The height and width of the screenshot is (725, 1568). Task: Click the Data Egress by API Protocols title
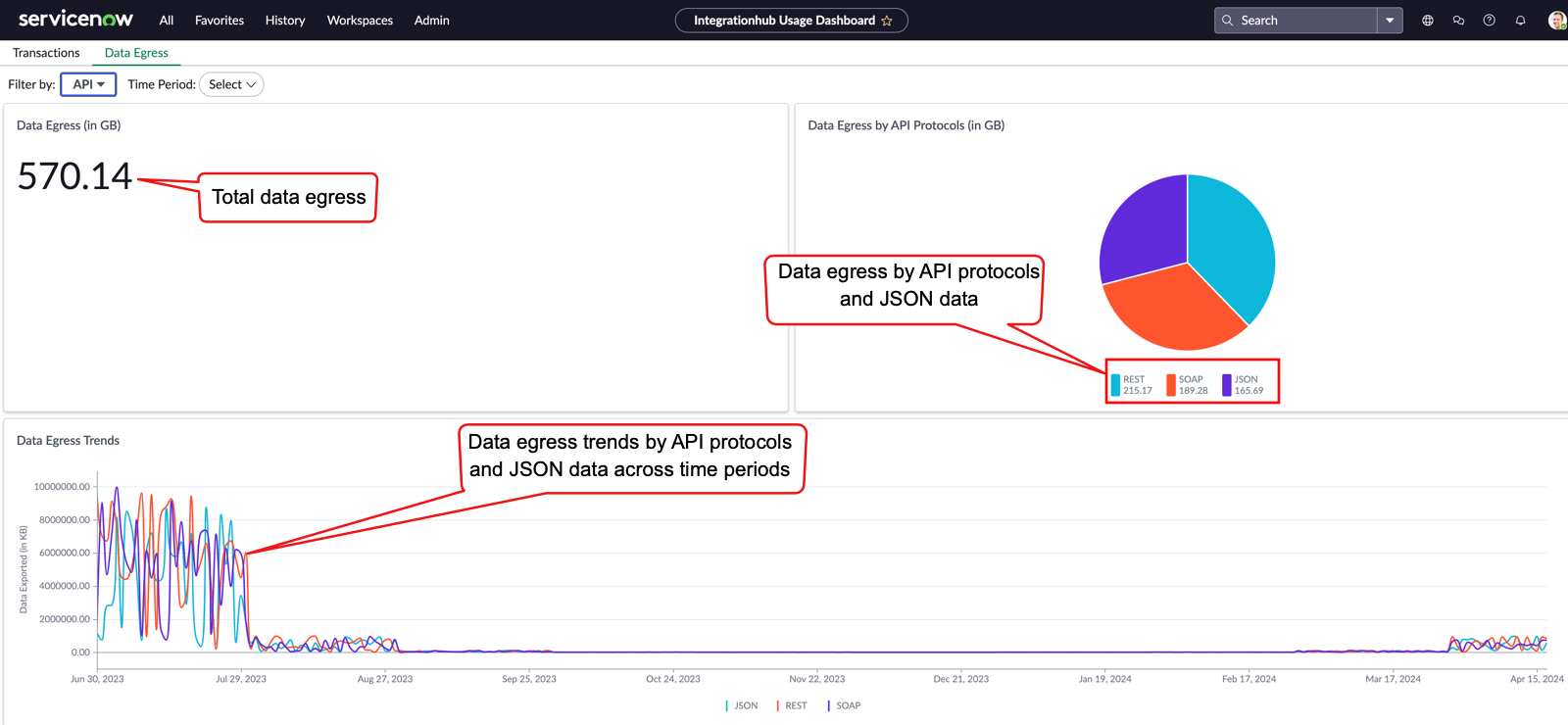coord(906,125)
